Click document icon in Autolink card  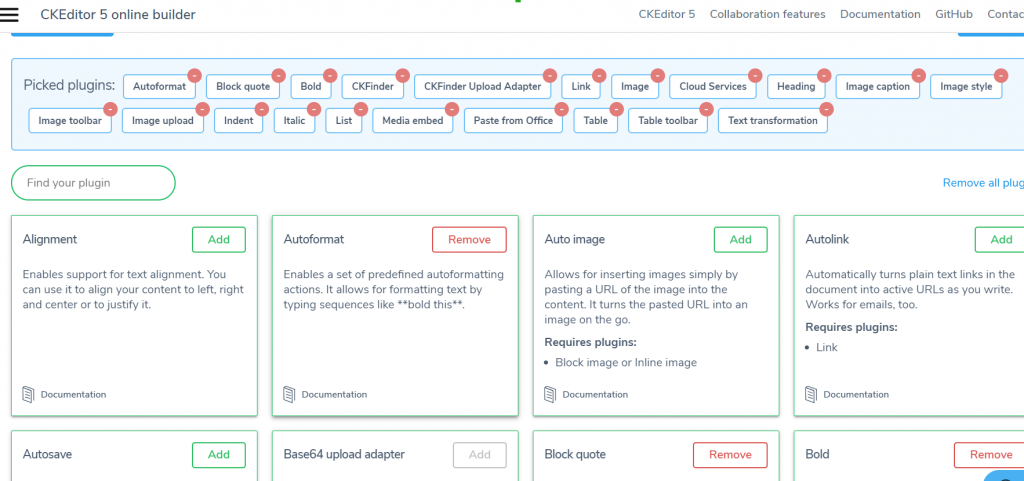pyautogui.click(x=811, y=394)
